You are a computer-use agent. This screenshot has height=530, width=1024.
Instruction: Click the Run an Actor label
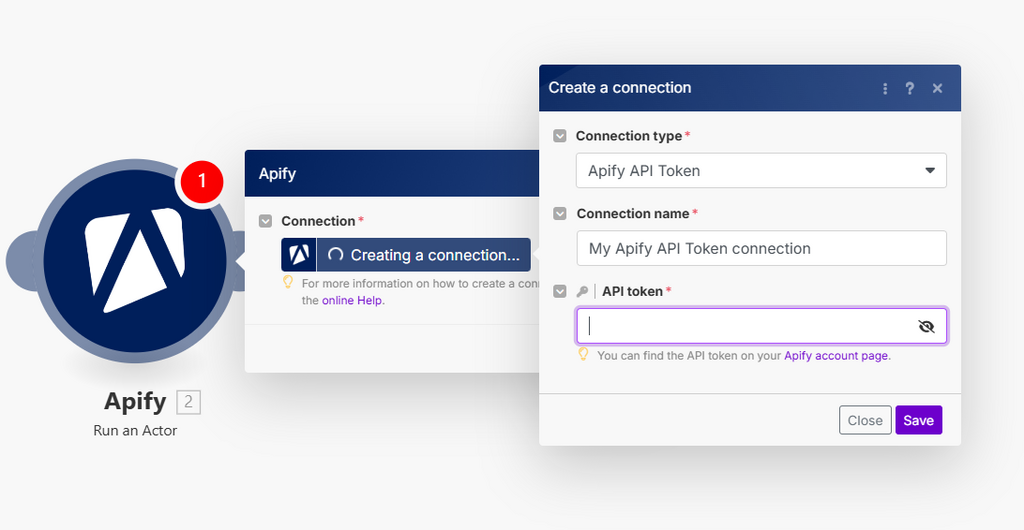(135, 431)
